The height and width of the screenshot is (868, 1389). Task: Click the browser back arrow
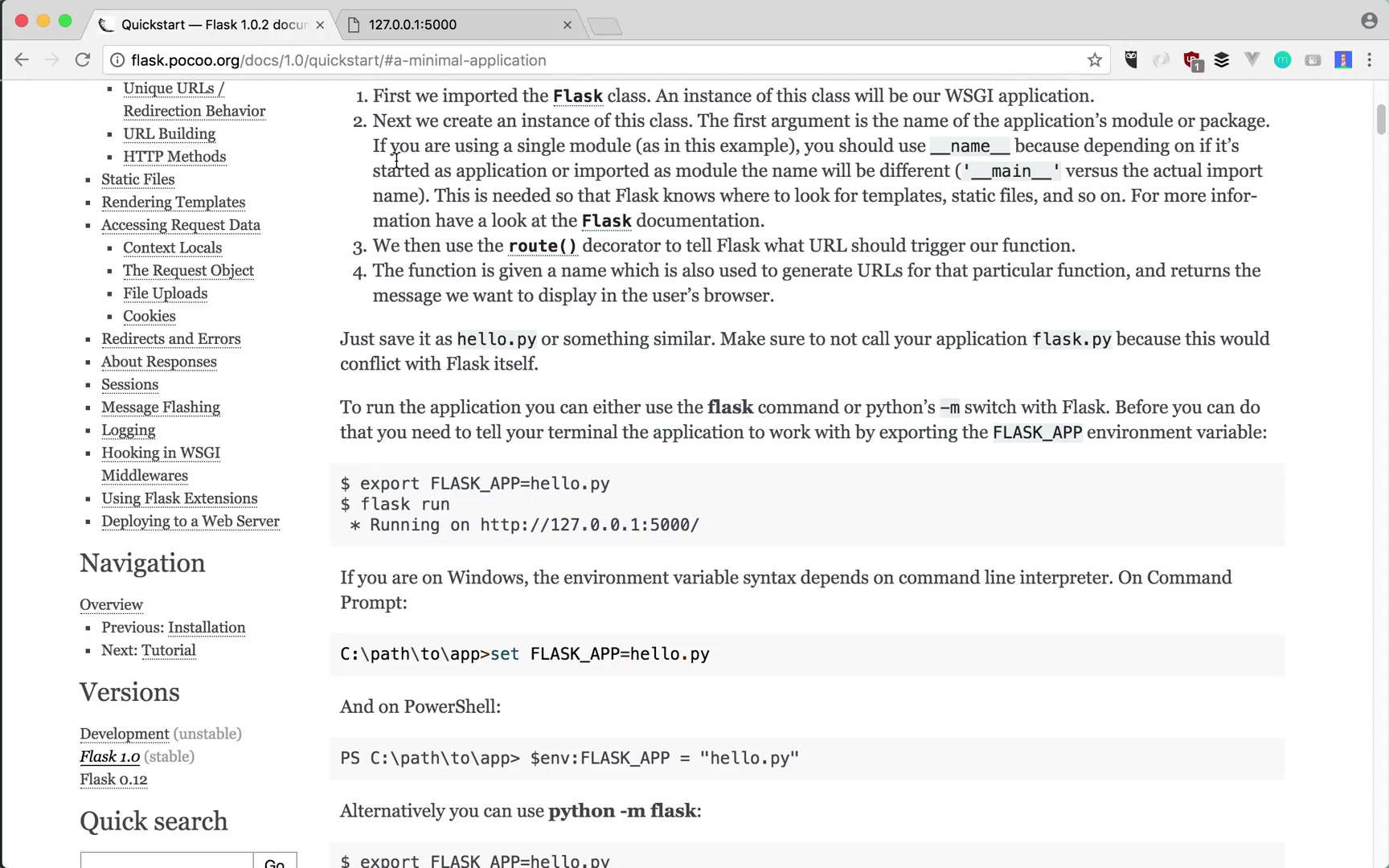point(22,60)
